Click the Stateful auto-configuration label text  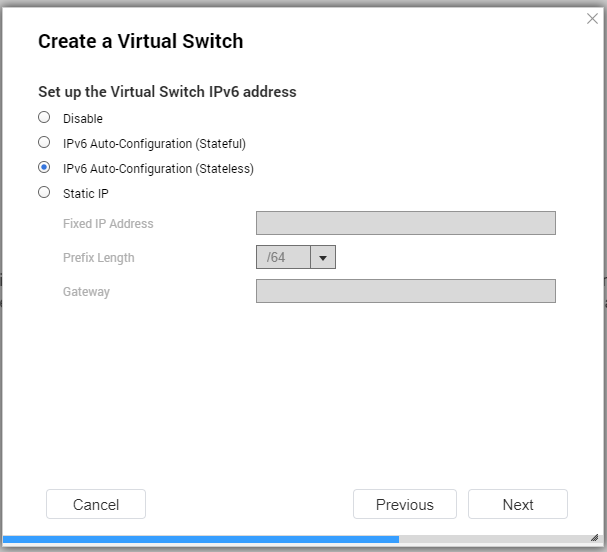[x=154, y=144]
